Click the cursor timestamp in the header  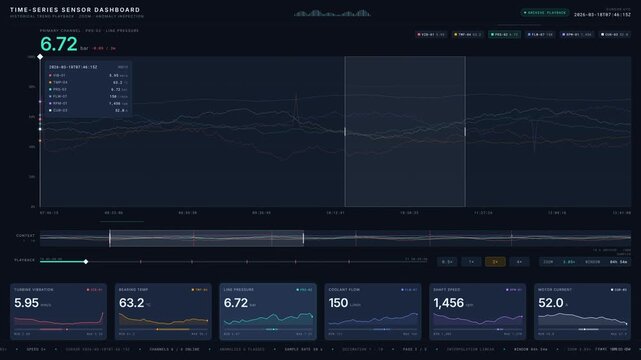602,15
